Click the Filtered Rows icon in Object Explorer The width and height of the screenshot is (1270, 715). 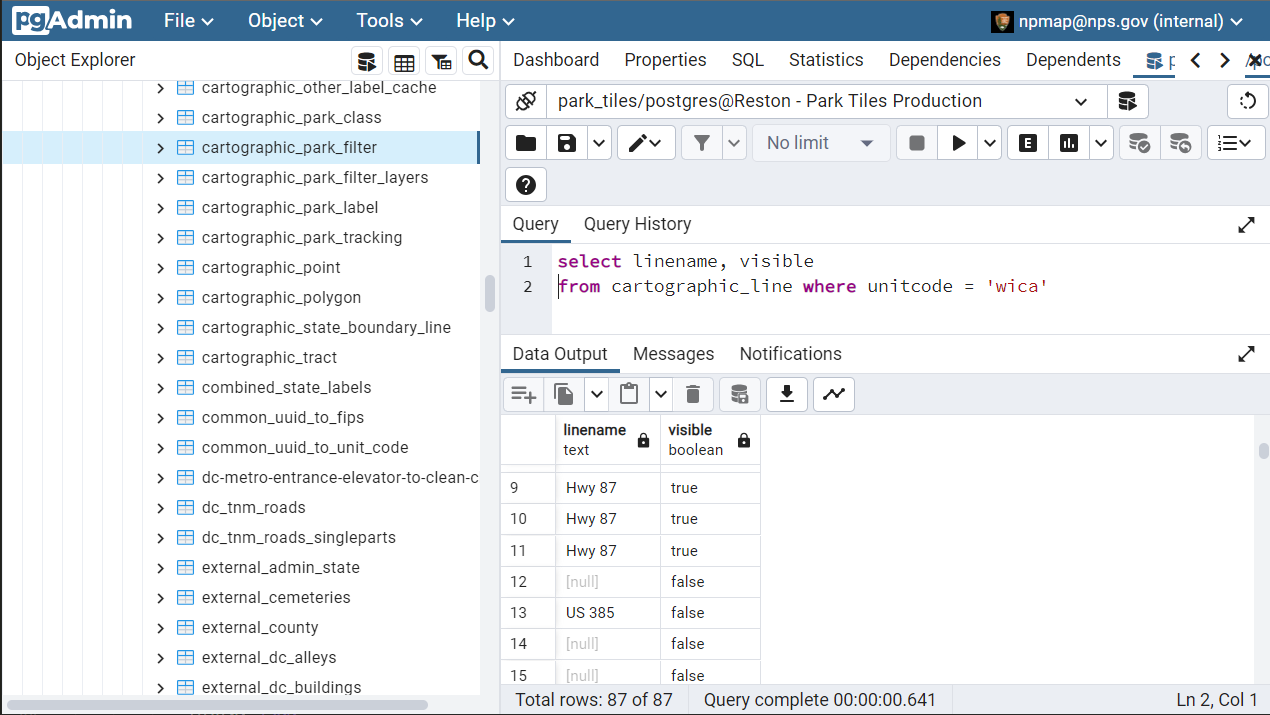(x=441, y=62)
